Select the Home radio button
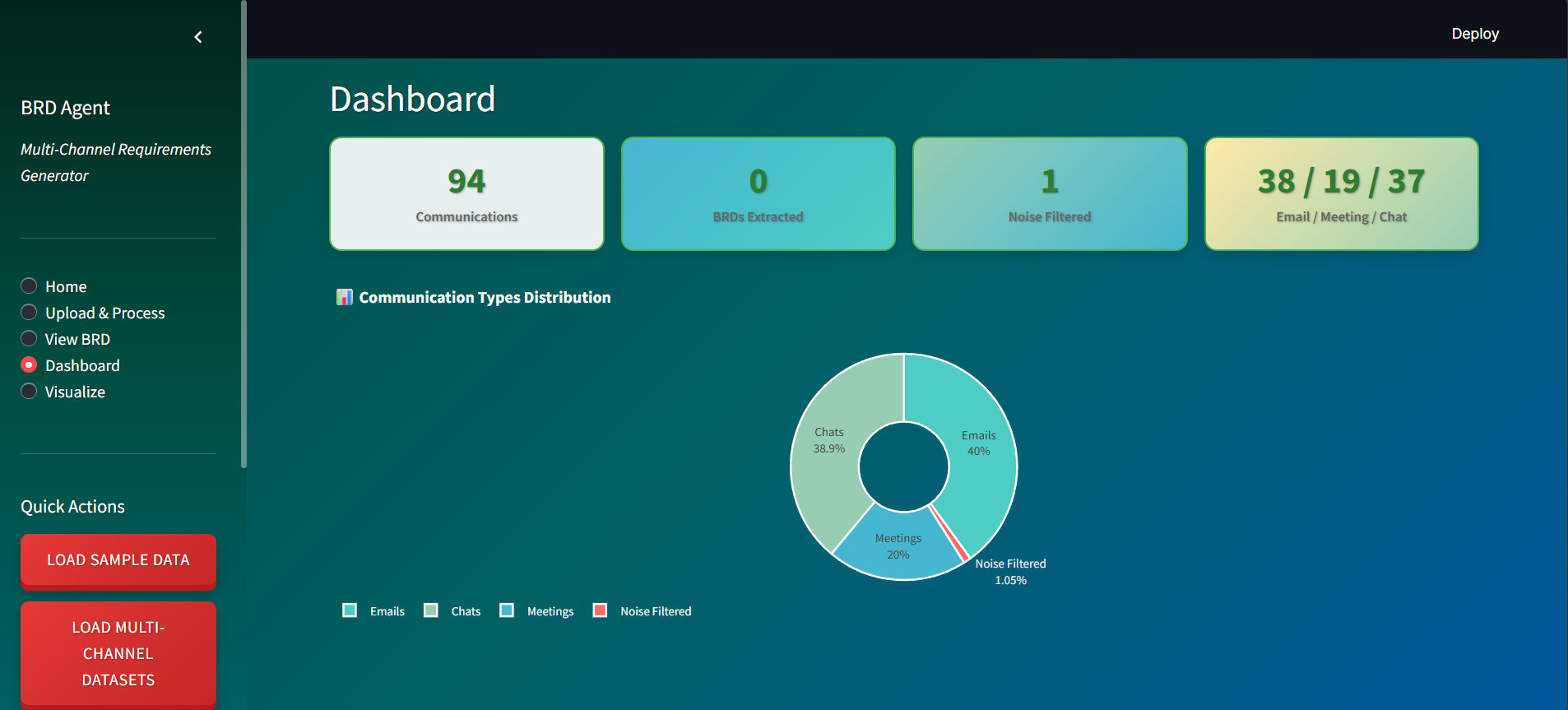 point(29,286)
